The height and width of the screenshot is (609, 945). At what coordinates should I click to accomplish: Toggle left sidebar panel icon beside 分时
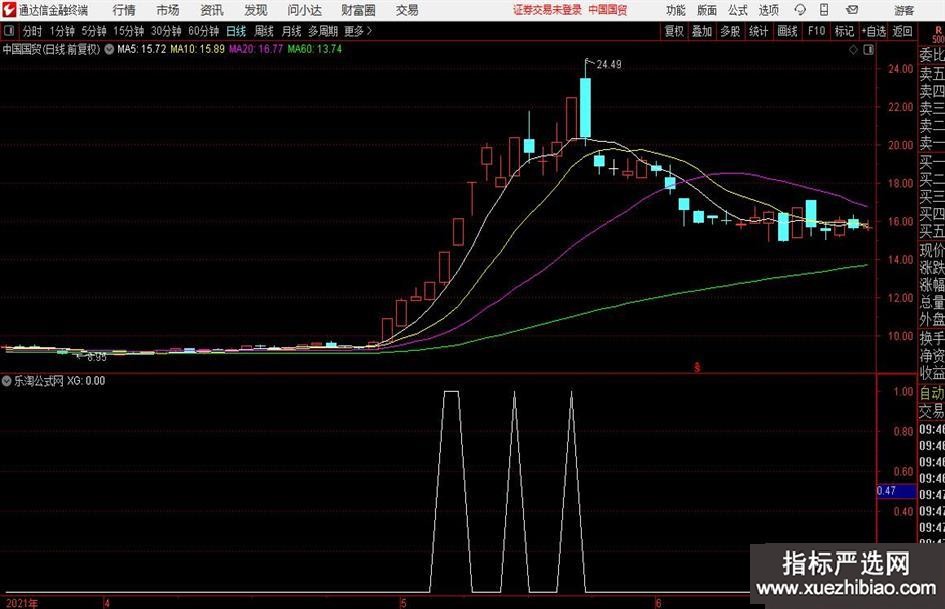tap(9, 31)
